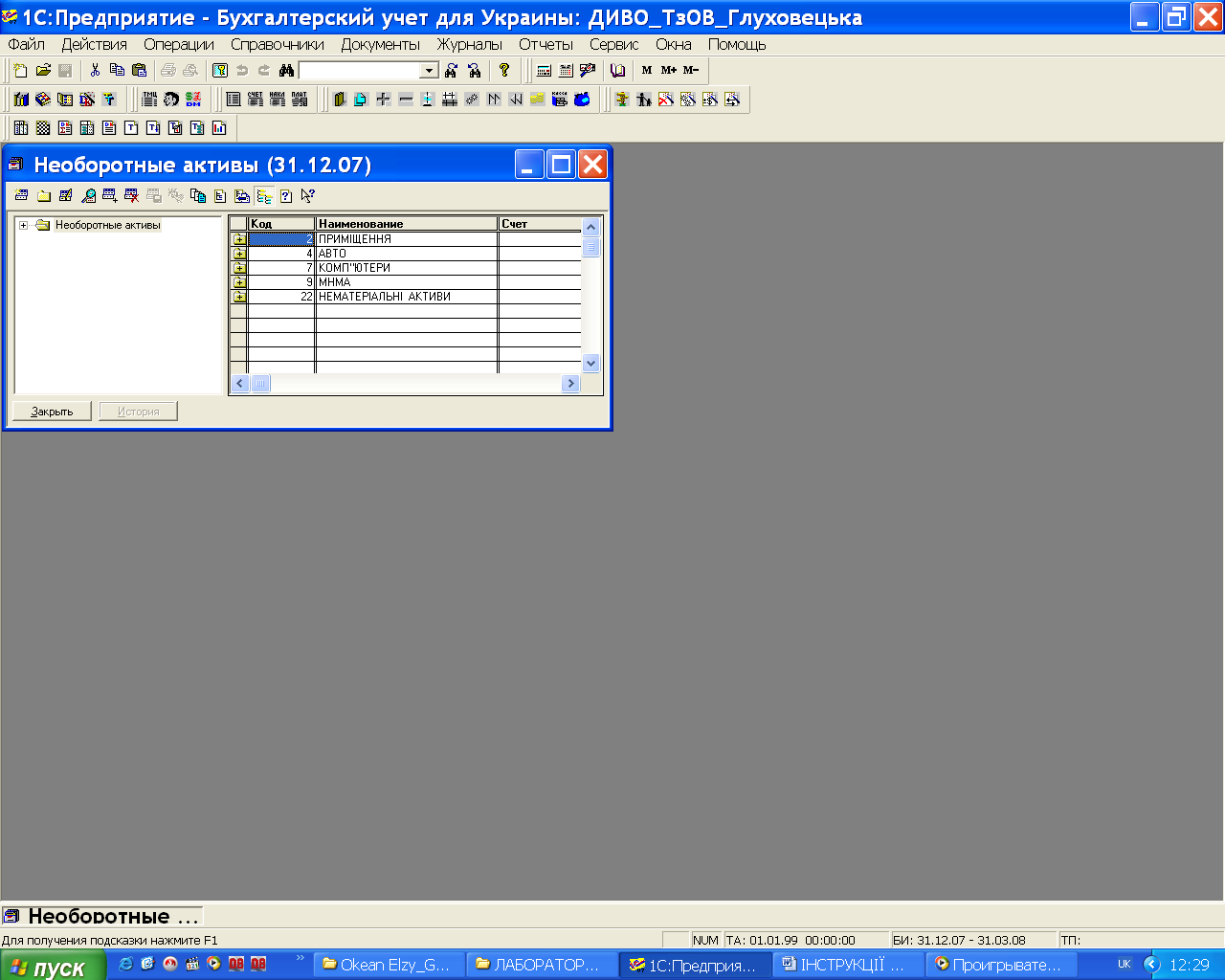The image size is (1225, 980).
Task: Click the yellow coins icon in toolbar
Action: (x=538, y=99)
